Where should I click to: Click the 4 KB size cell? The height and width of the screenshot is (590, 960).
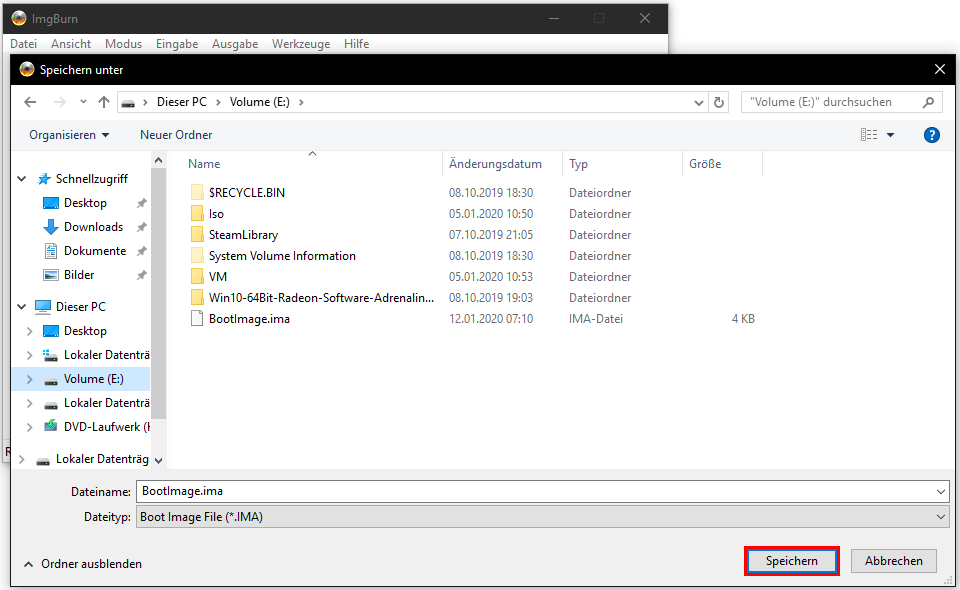click(x=743, y=319)
